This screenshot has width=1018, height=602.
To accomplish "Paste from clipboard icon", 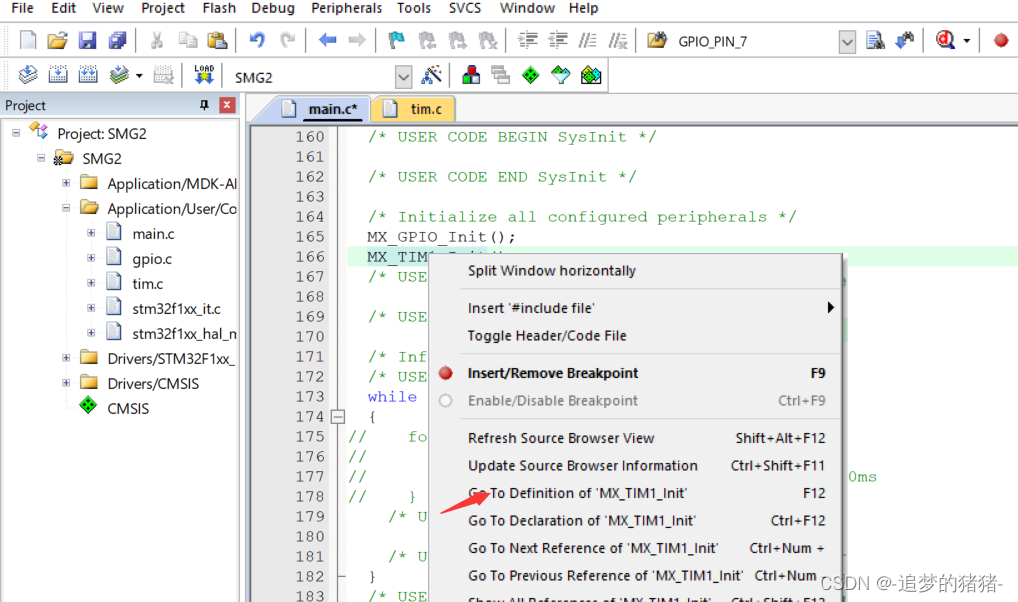I will 217,40.
